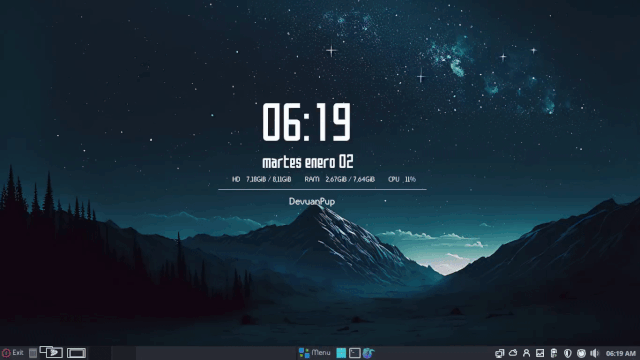
Task: Open the volume speaker control
Action: (x=595, y=353)
